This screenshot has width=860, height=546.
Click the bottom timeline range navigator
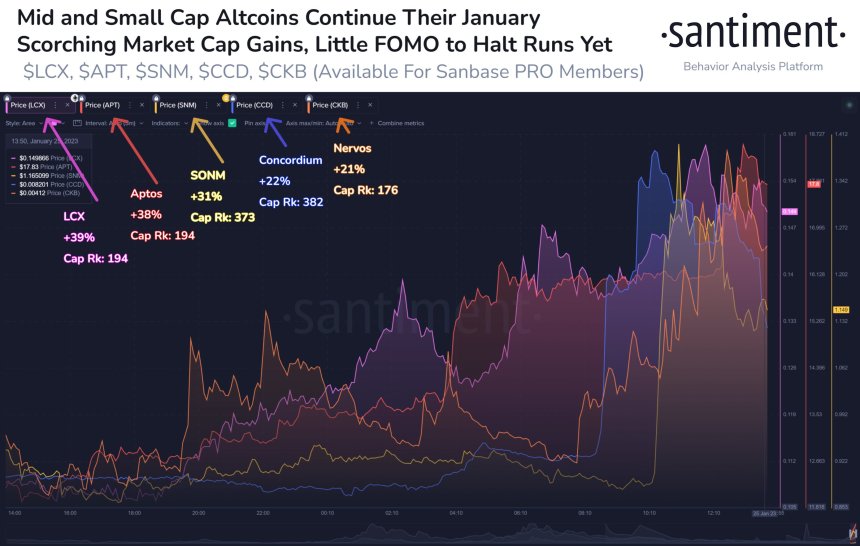tap(430, 531)
